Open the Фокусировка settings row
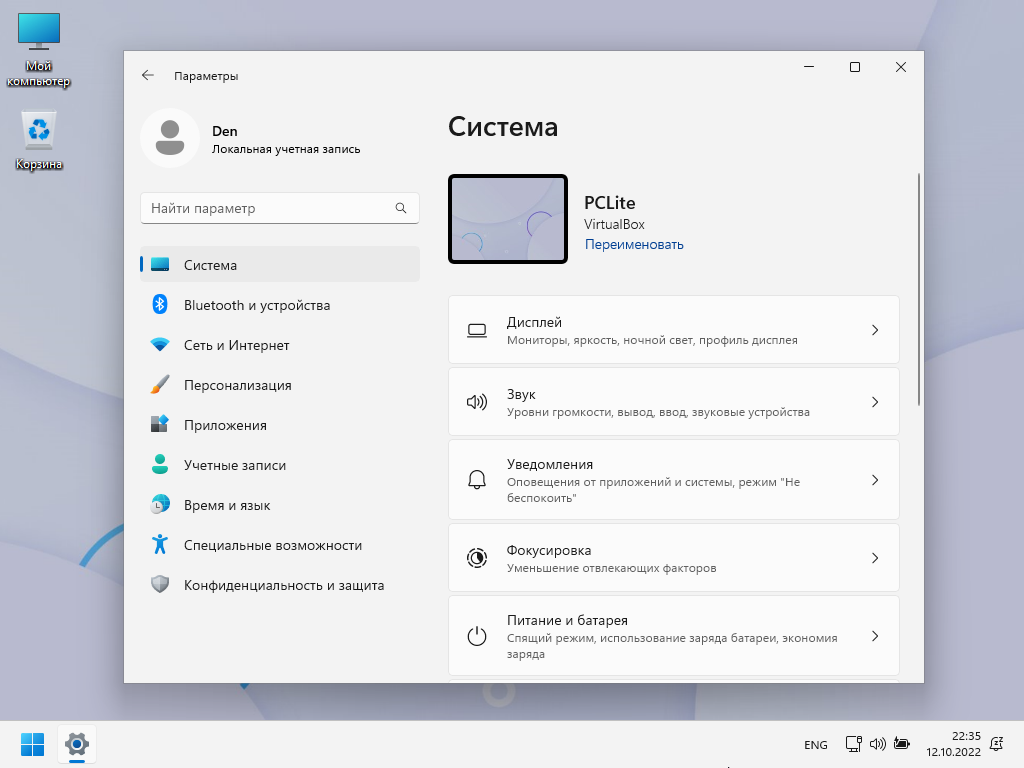Viewport: 1024px width, 768px height. click(673, 558)
